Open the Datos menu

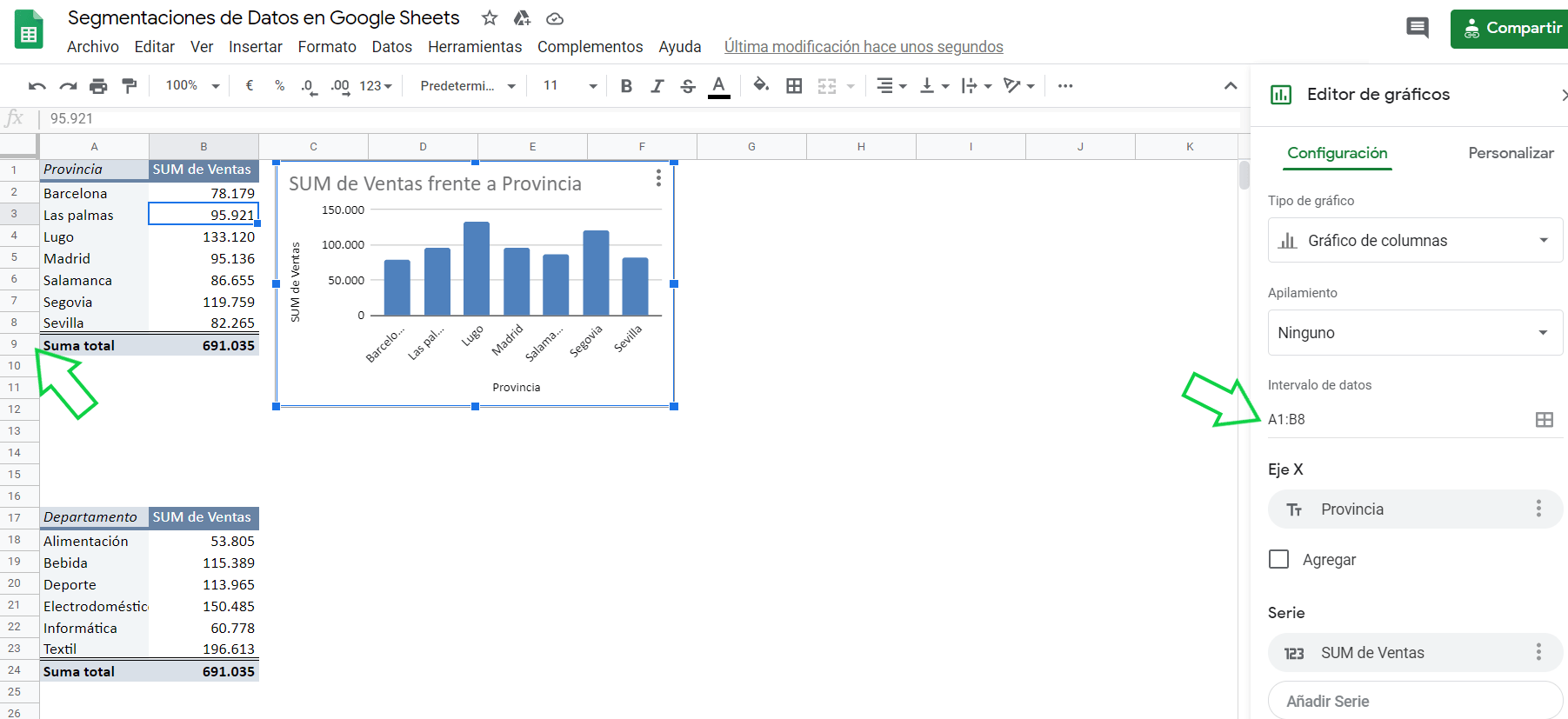[x=392, y=47]
